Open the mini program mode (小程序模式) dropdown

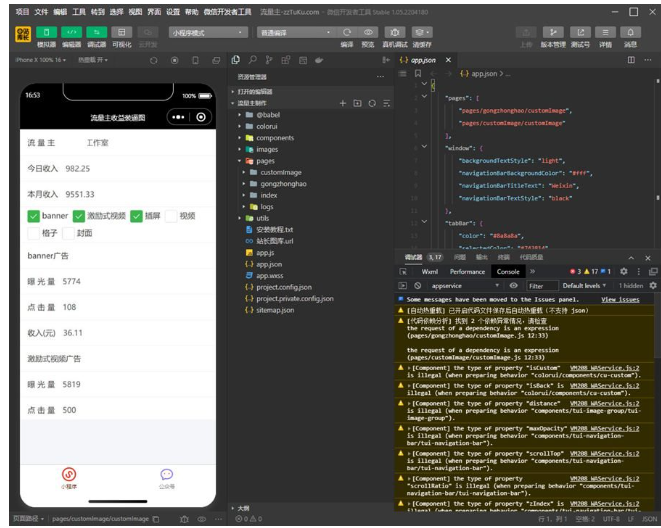point(208,32)
